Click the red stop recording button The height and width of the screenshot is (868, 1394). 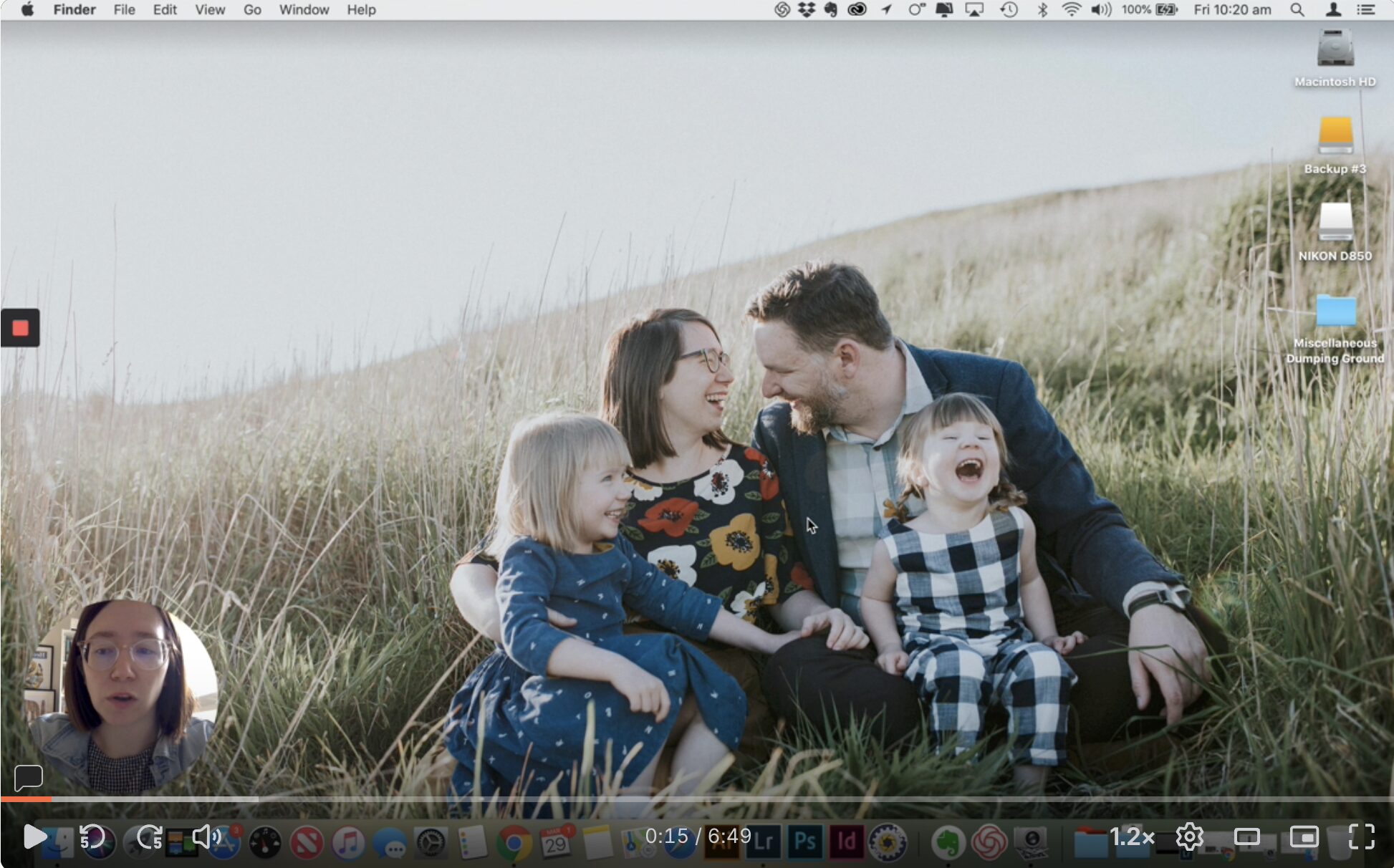20,328
